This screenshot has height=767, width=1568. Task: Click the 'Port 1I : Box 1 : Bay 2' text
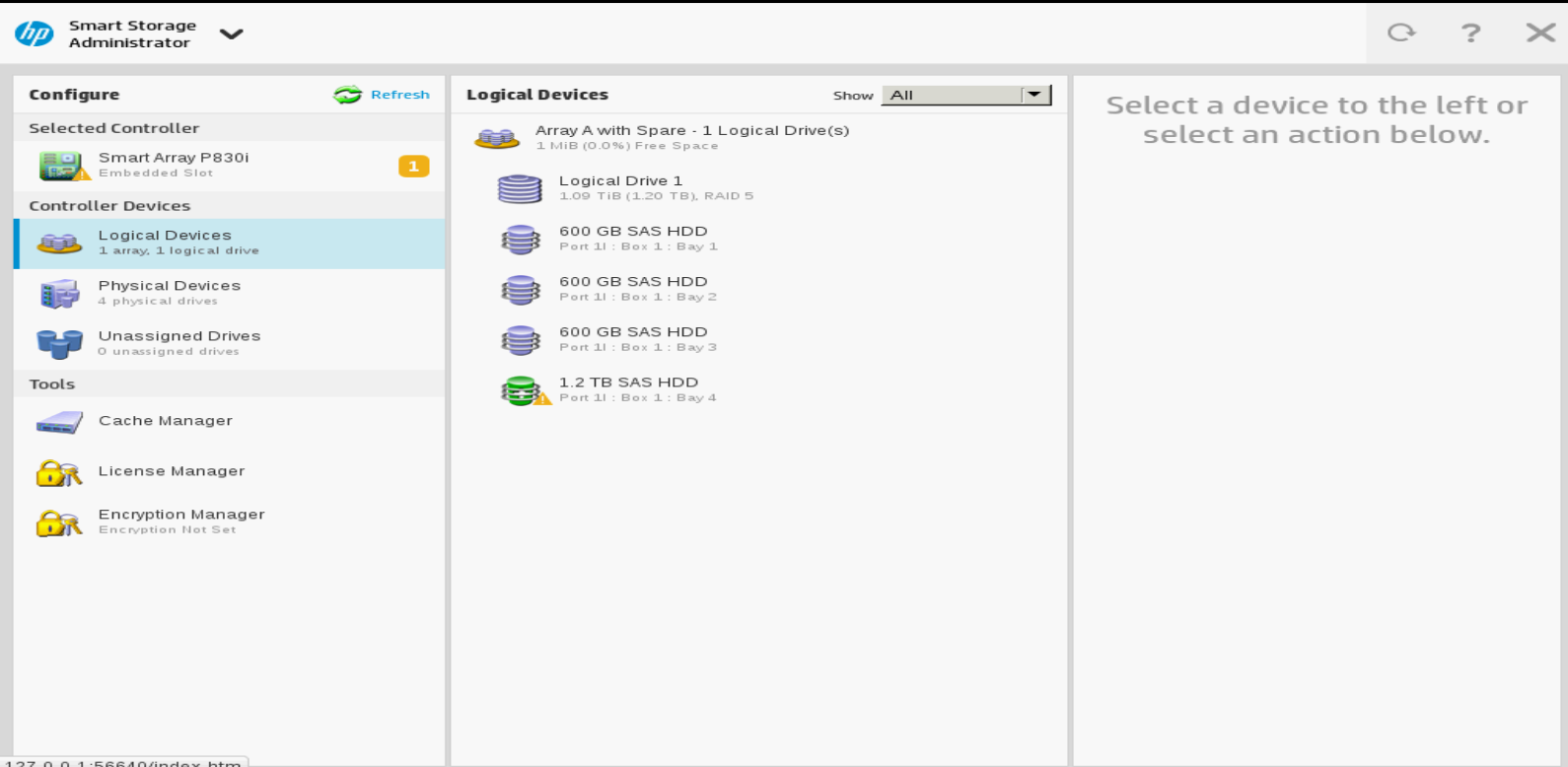click(638, 297)
